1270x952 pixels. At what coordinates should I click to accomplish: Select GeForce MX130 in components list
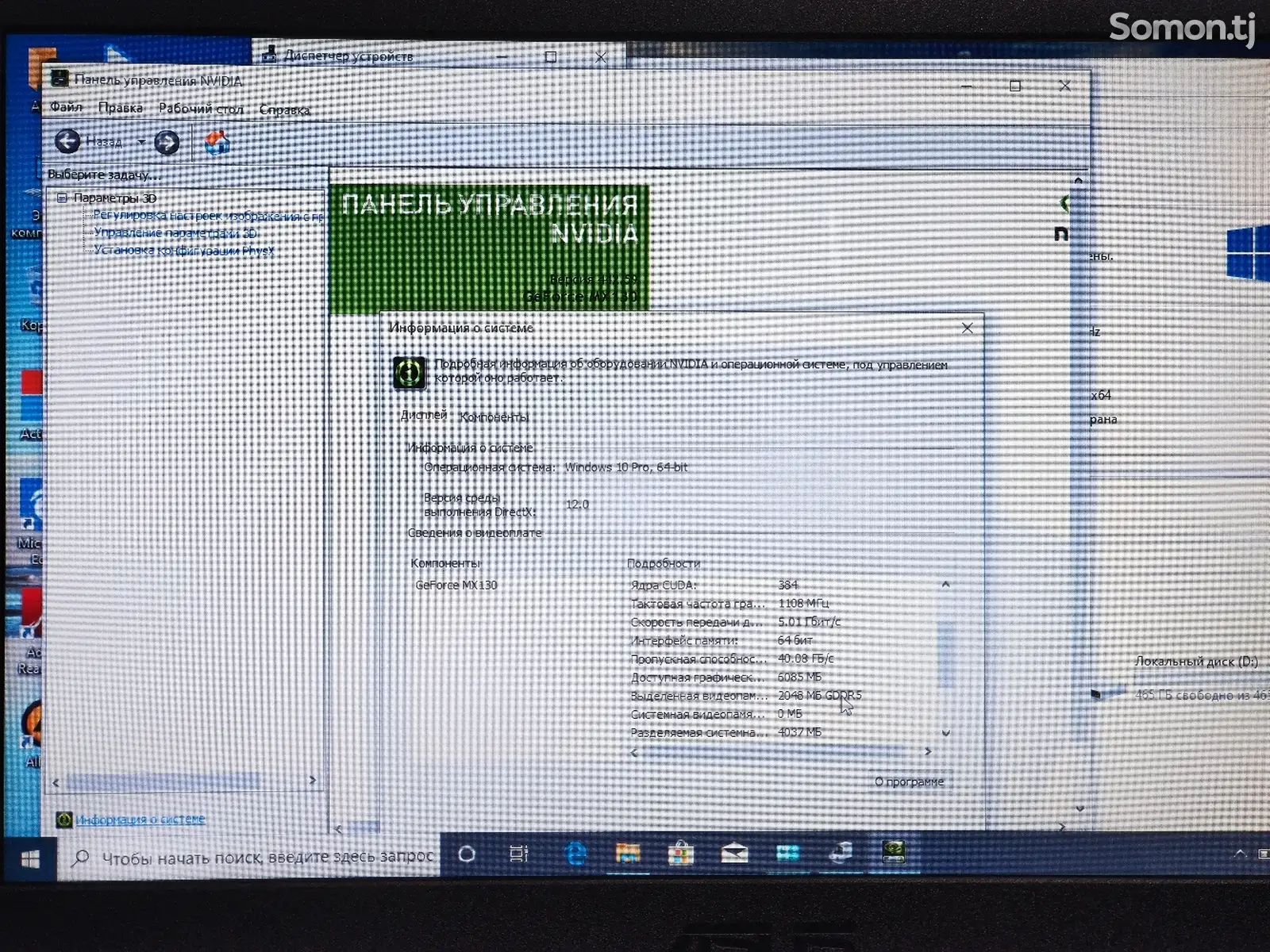tap(456, 585)
